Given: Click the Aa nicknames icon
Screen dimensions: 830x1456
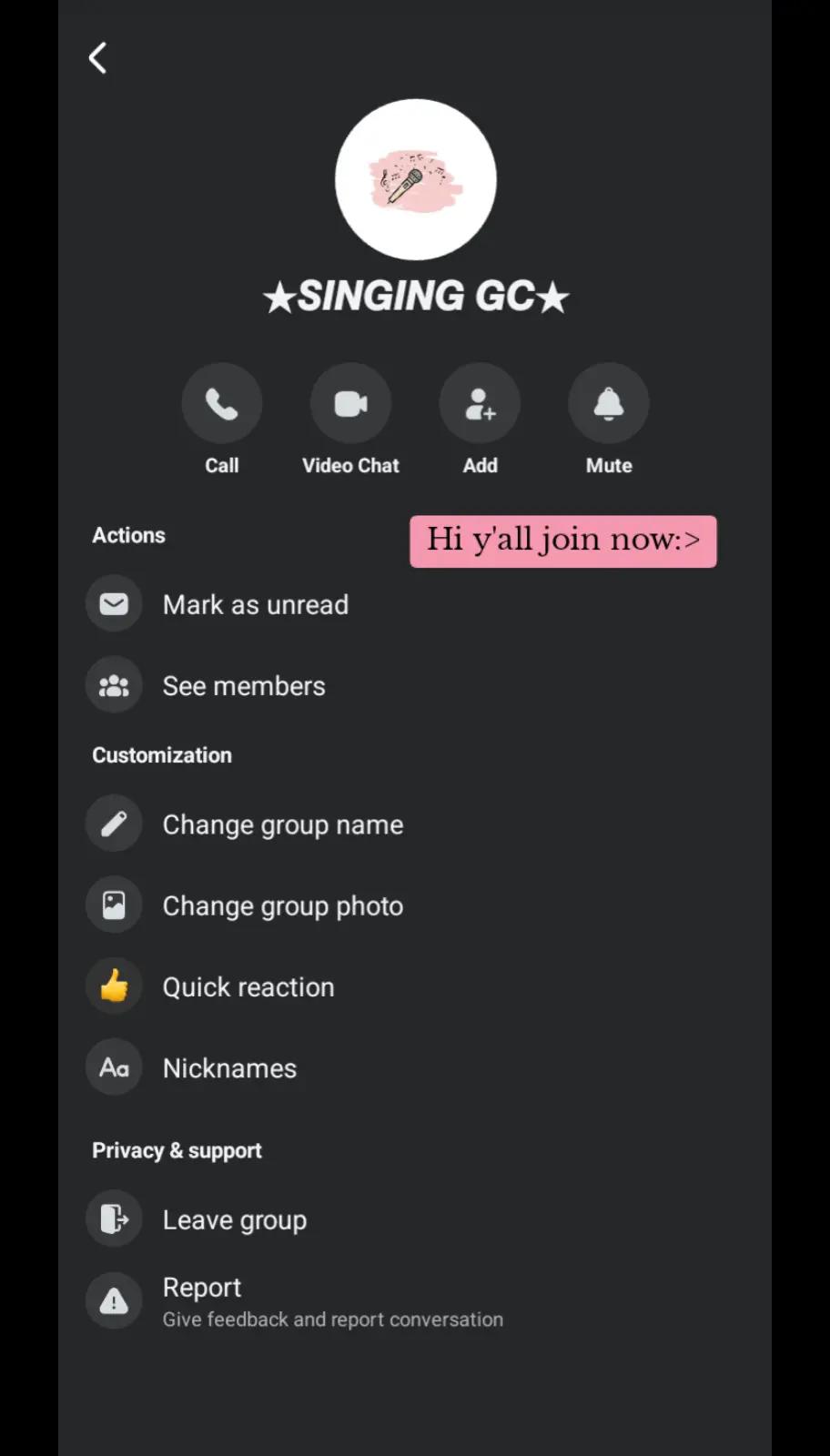Looking at the screenshot, I should [114, 1067].
